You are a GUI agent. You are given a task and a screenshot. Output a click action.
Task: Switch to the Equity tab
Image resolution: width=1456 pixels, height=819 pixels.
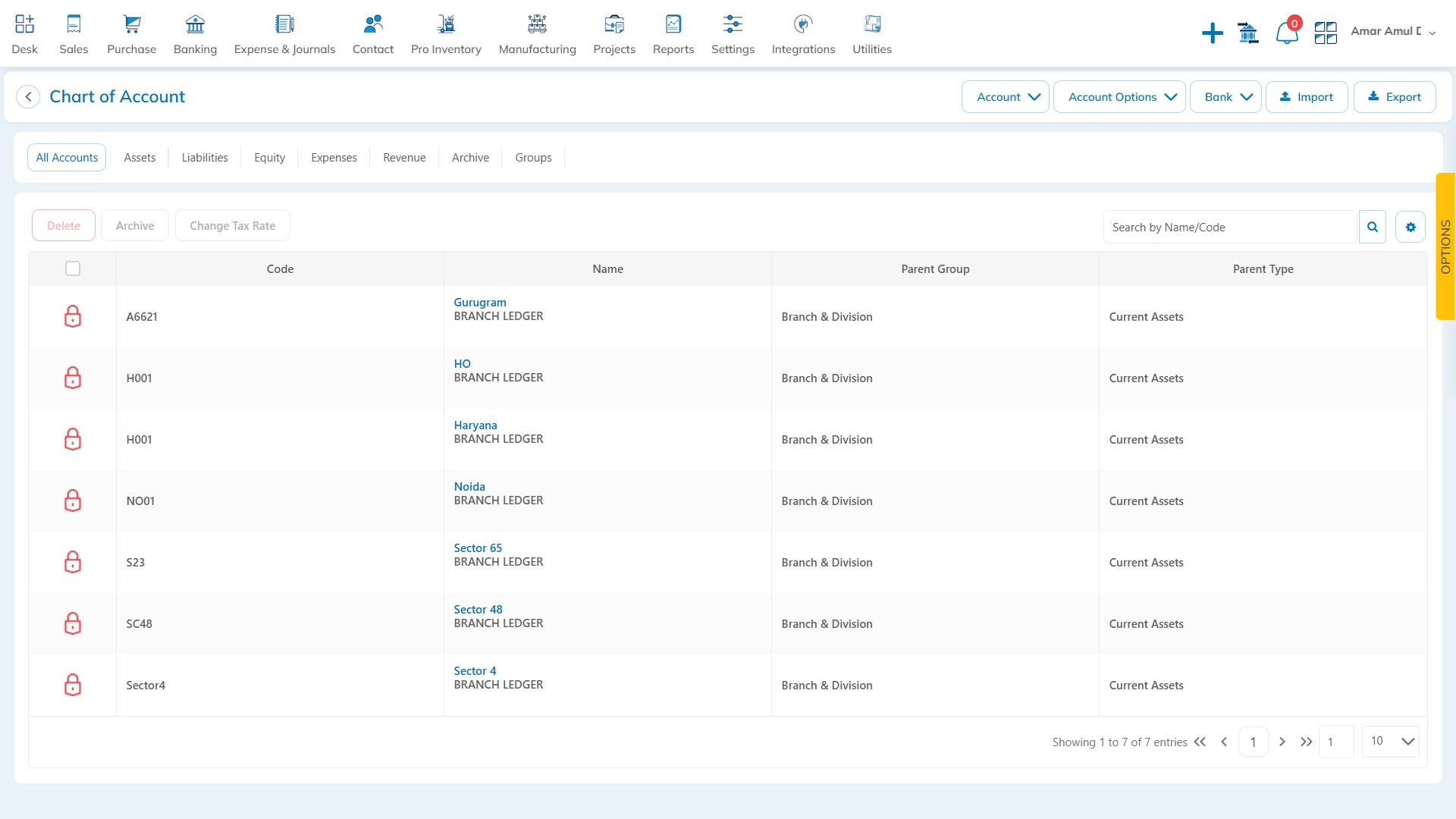point(269,158)
